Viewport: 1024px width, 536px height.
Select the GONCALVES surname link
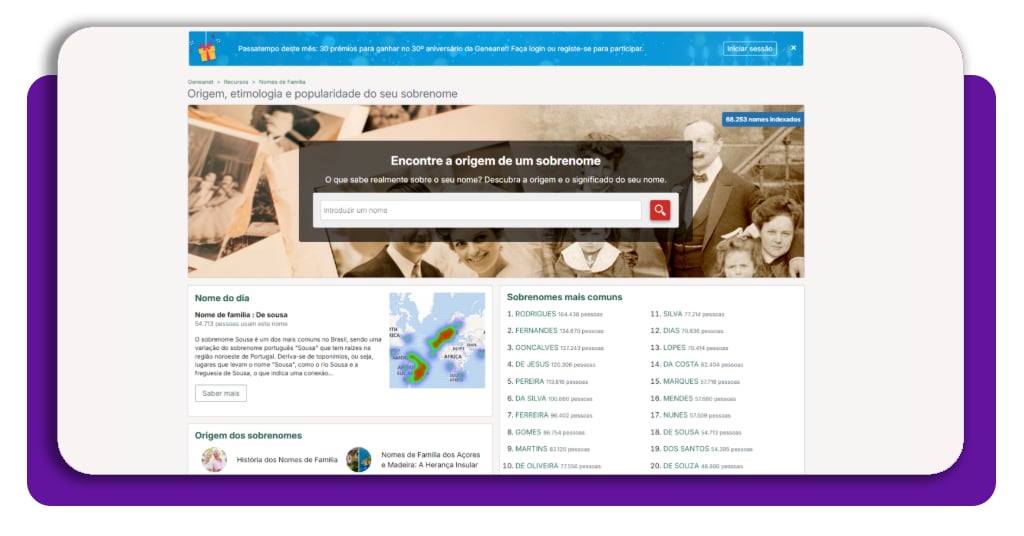coord(537,348)
